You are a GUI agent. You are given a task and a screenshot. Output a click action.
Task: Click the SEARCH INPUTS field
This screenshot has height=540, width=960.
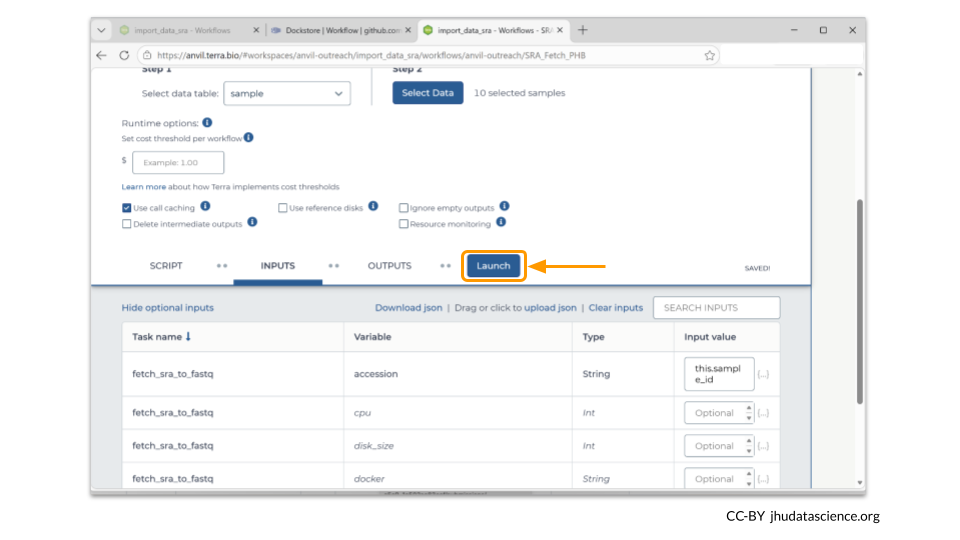(x=717, y=308)
